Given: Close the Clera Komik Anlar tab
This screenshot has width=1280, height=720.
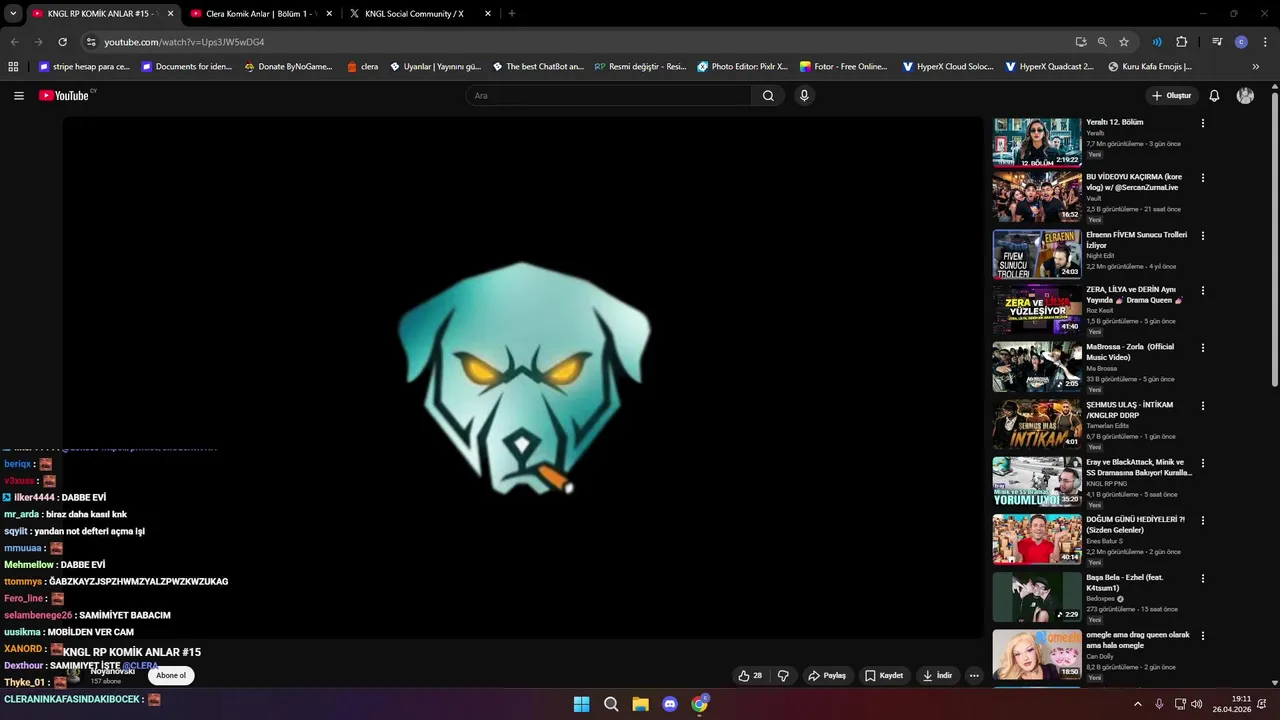Looking at the screenshot, I should (x=329, y=14).
